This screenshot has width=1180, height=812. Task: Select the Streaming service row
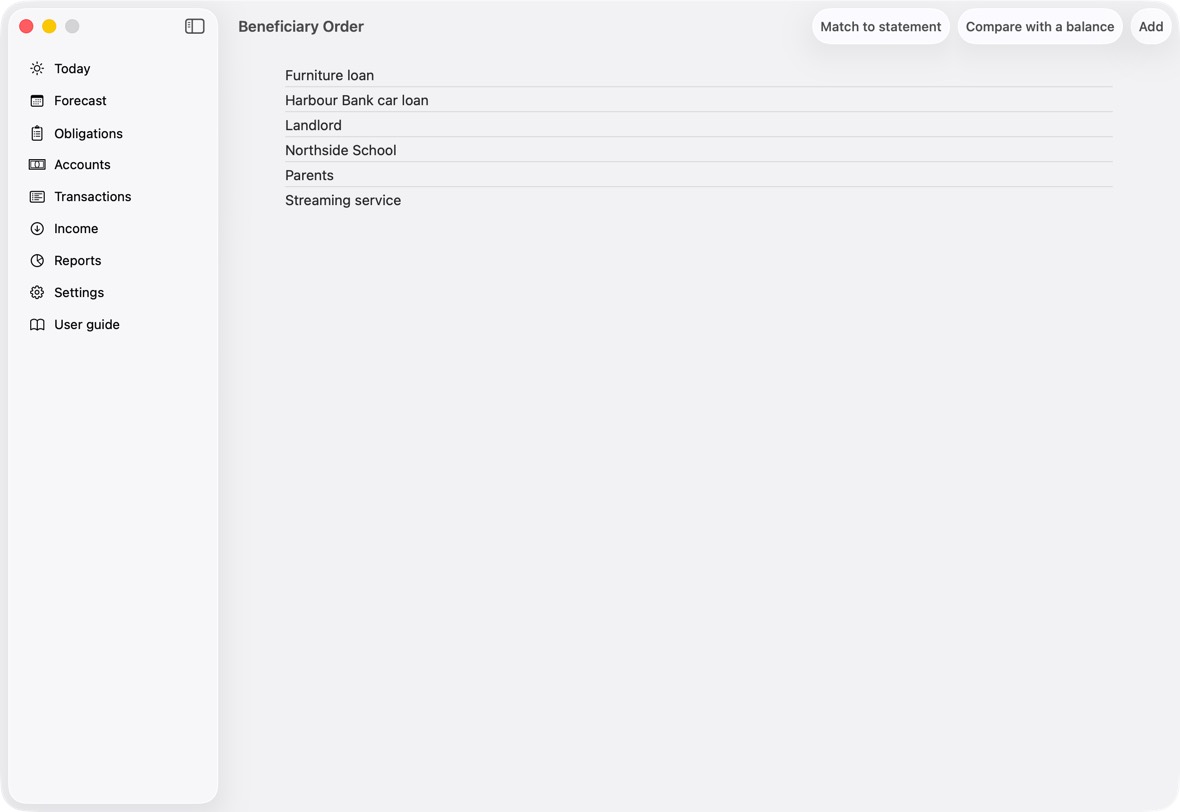(698, 200)
